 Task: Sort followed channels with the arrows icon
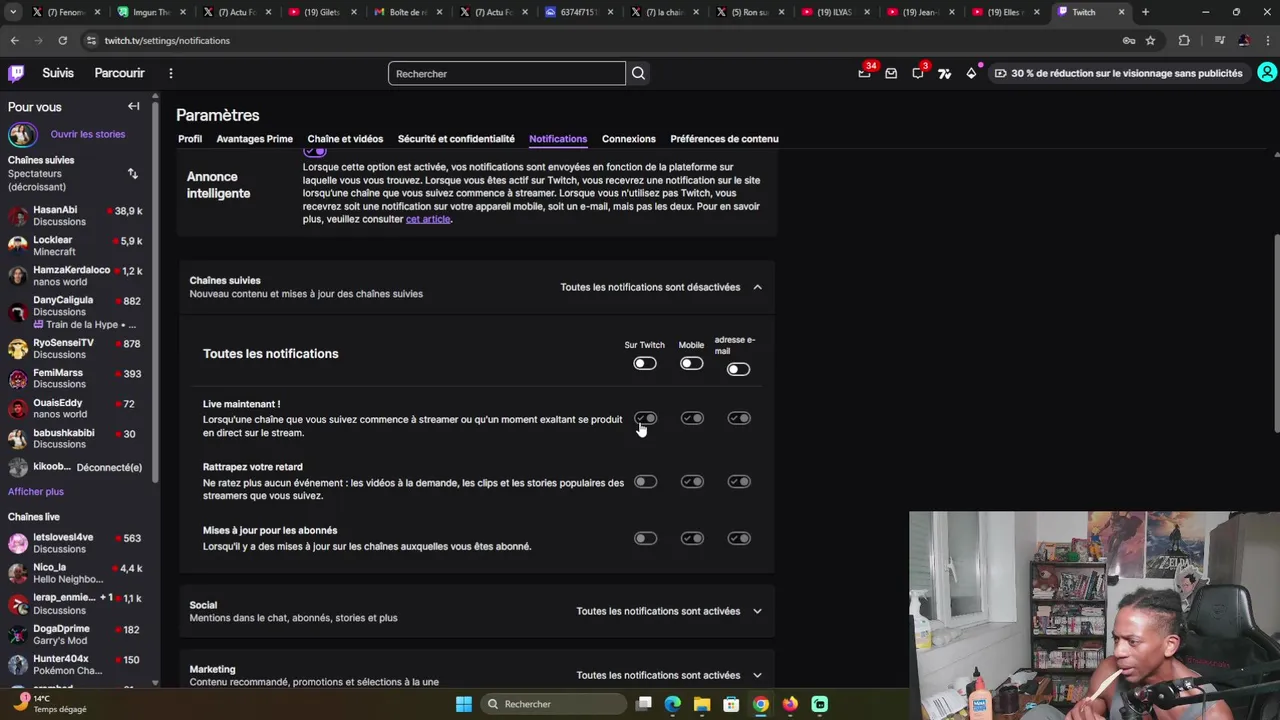[132, 174]
